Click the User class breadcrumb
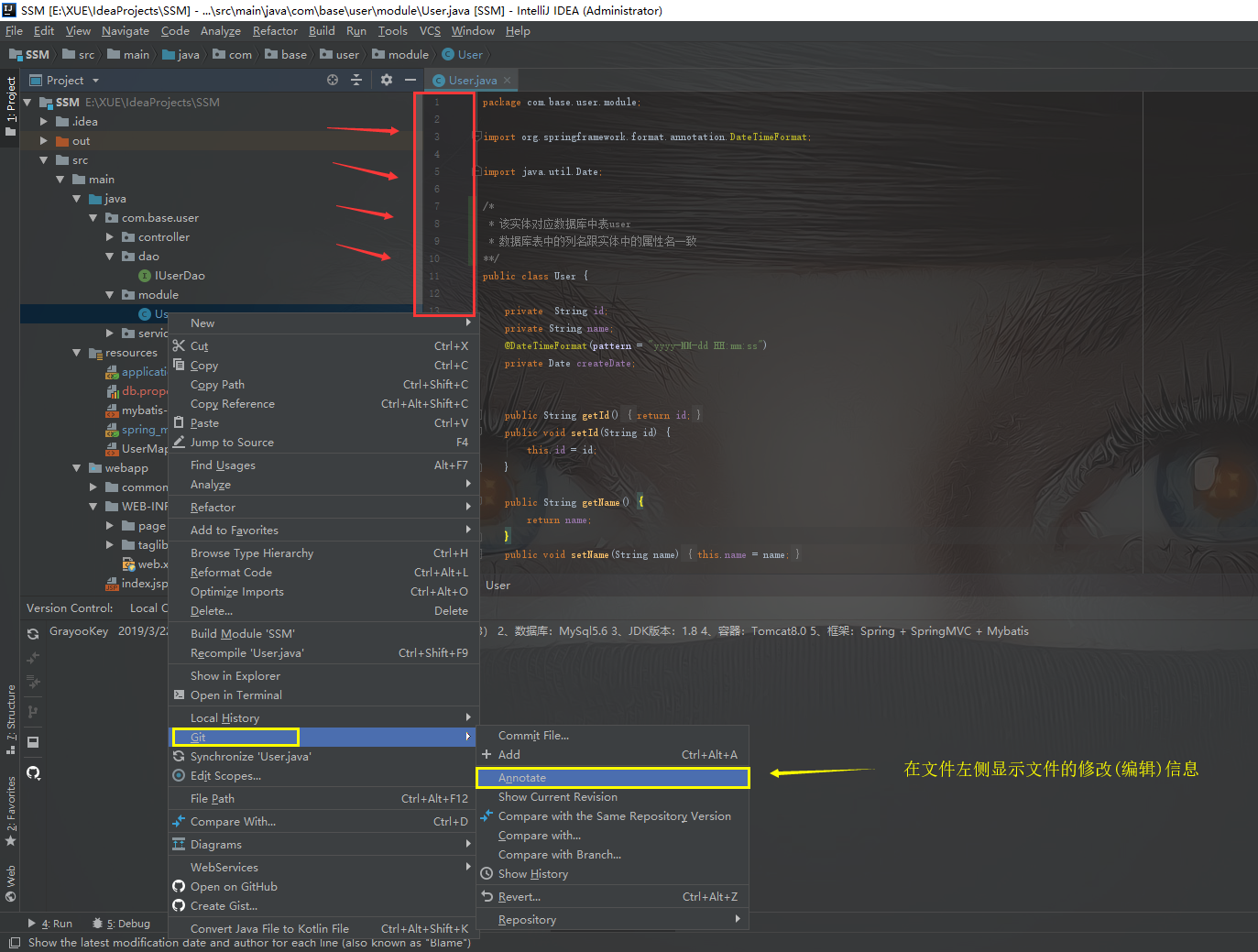The image size is (1258, 952). [463, 54]
